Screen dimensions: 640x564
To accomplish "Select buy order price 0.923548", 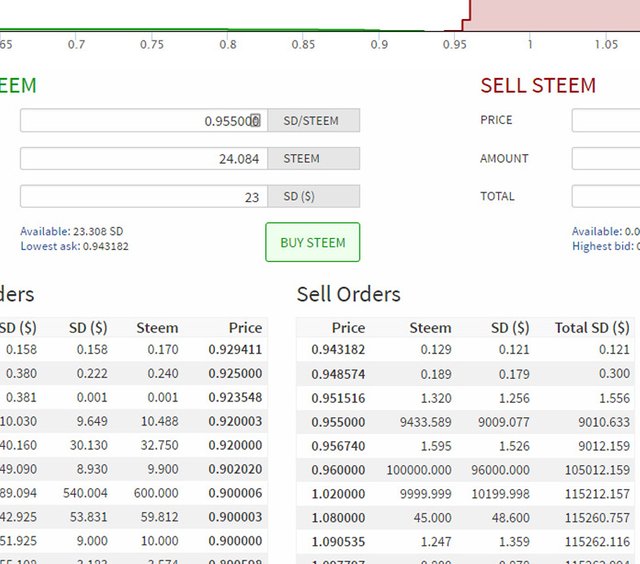I will (235, 397).
